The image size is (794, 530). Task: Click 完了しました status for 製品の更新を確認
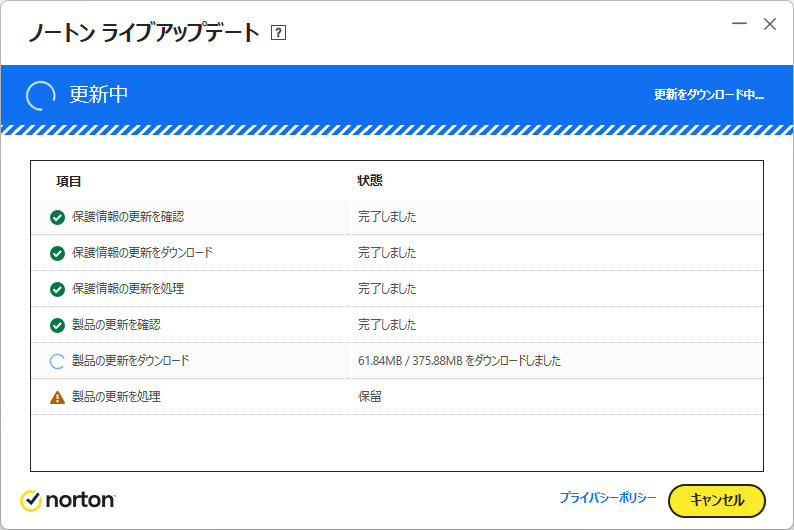387,324
